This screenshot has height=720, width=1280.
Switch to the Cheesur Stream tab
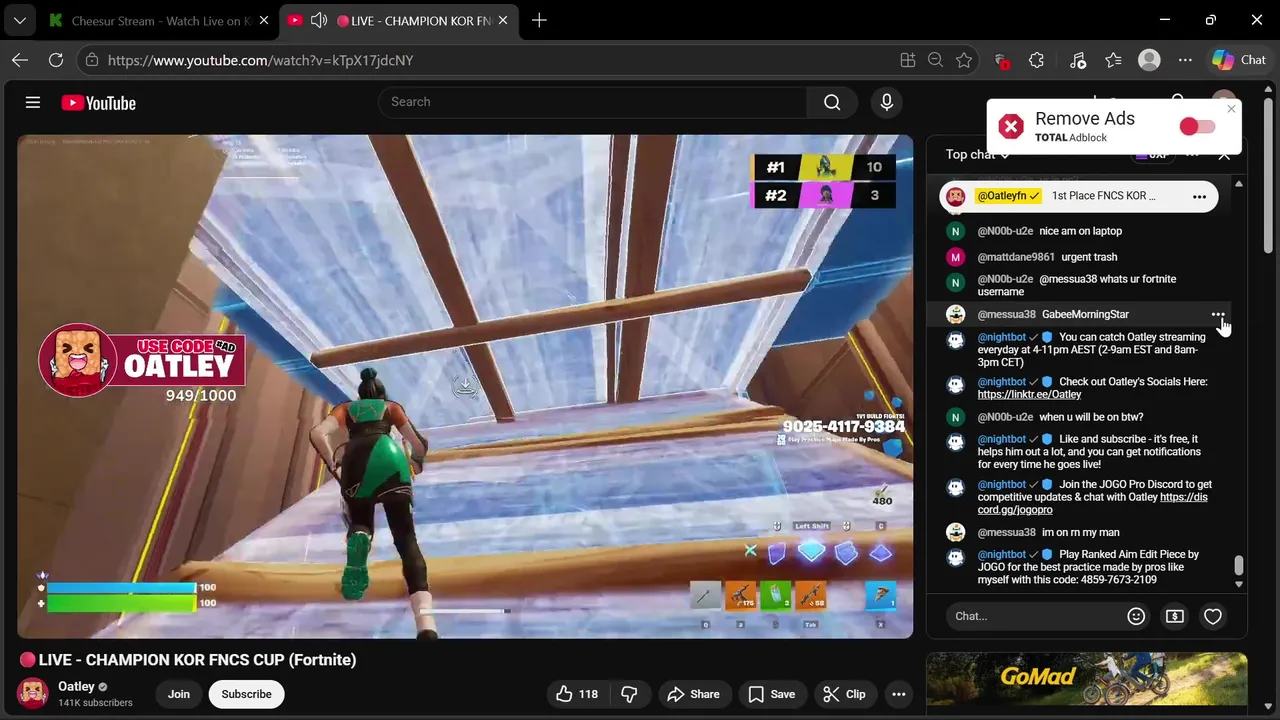(x=158, y=20)
